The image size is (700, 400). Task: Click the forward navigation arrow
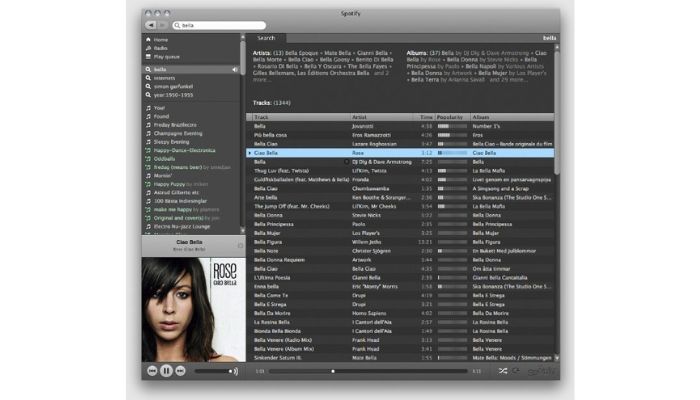pos(162,25)
